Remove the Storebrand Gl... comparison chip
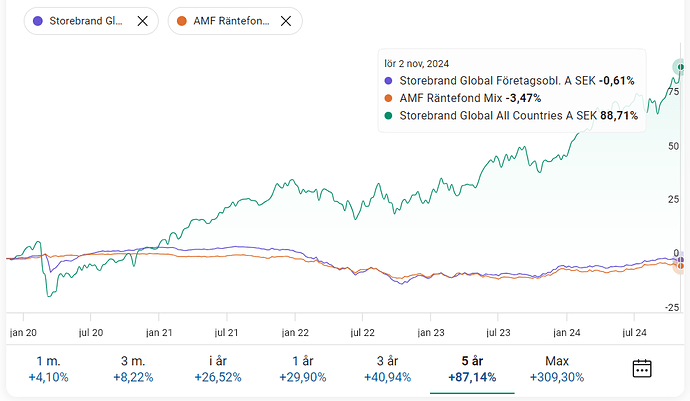The height and width of the screenshot is (401, 690). 142,21
